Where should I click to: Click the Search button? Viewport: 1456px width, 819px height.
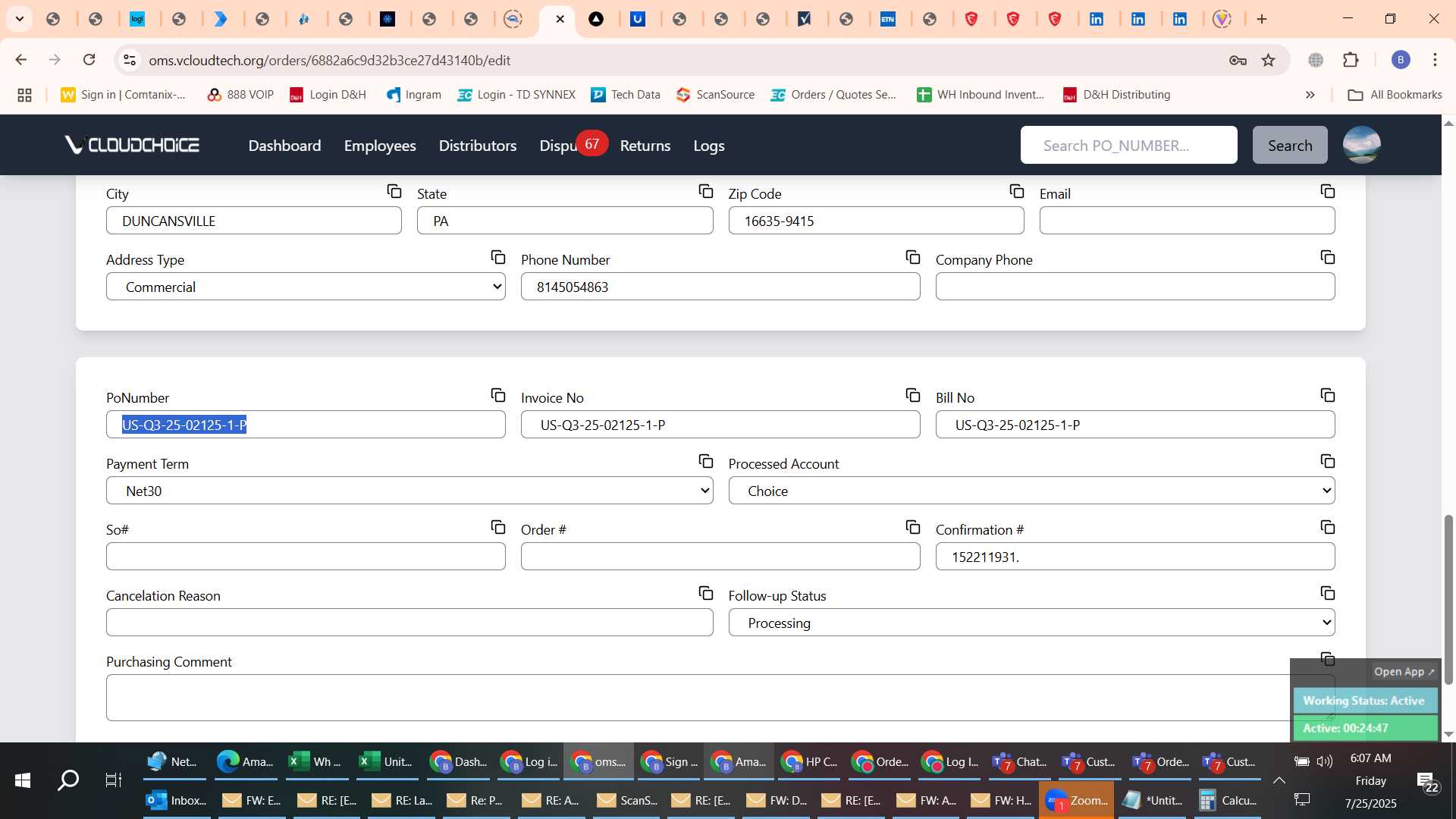[1290, 145]
